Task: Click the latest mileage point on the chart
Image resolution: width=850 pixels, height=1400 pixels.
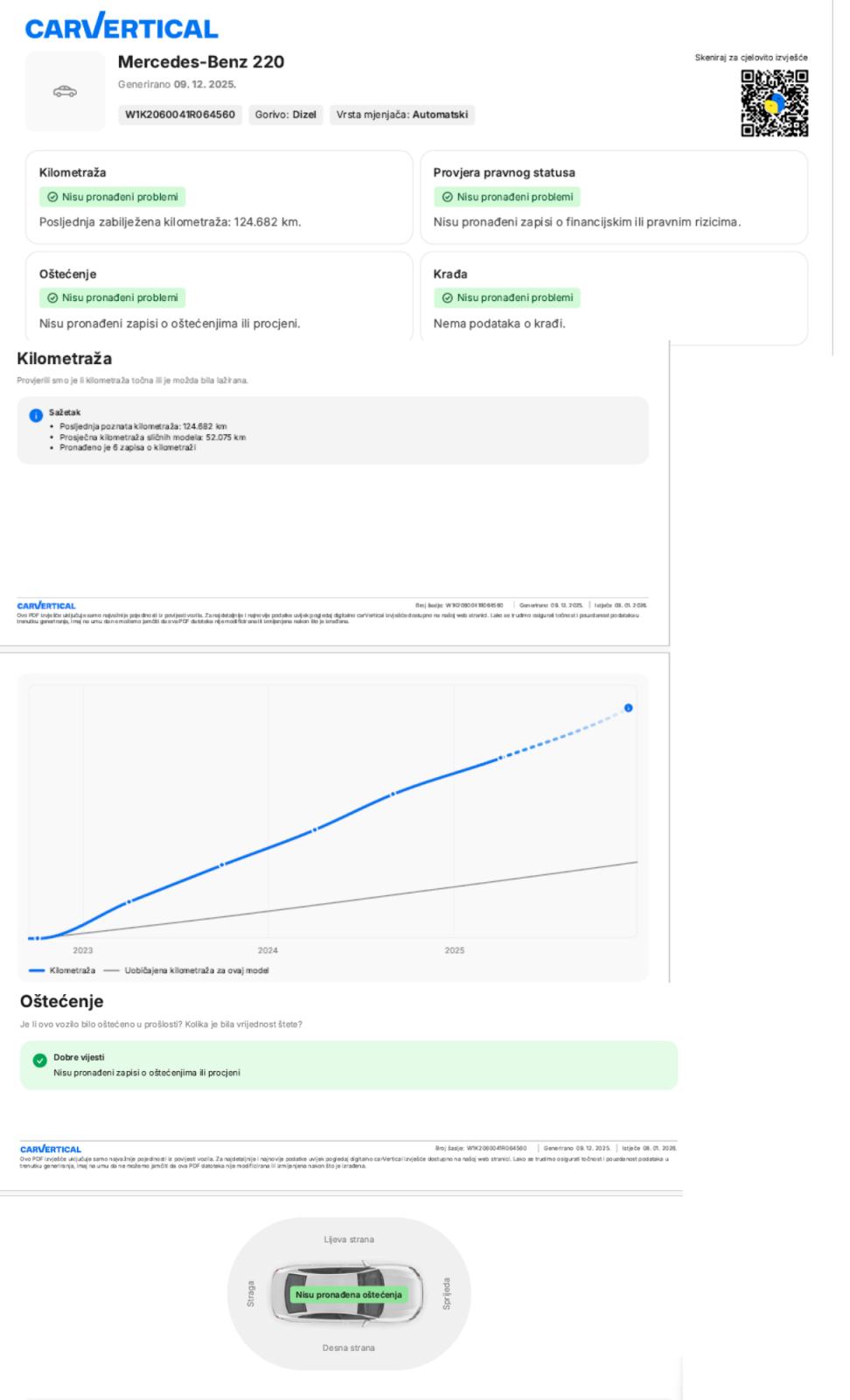Action: coord(628,708)
